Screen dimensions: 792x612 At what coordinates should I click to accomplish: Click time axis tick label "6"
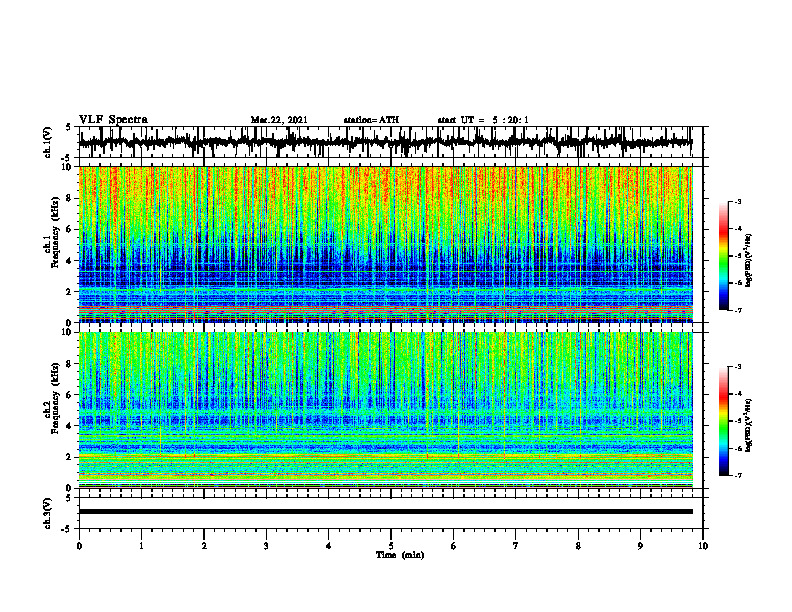[453, 546]
